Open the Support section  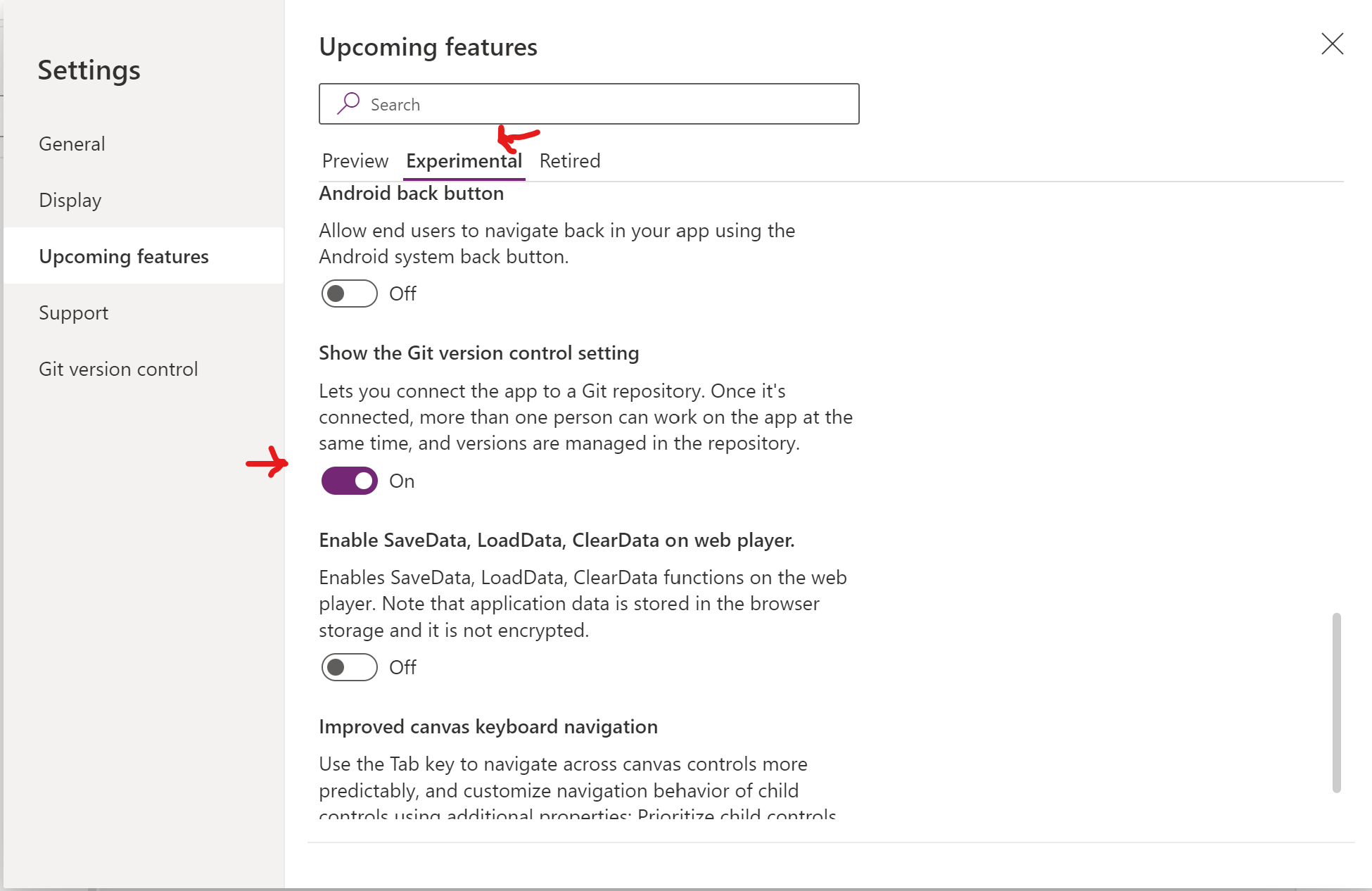coord(73,312)
